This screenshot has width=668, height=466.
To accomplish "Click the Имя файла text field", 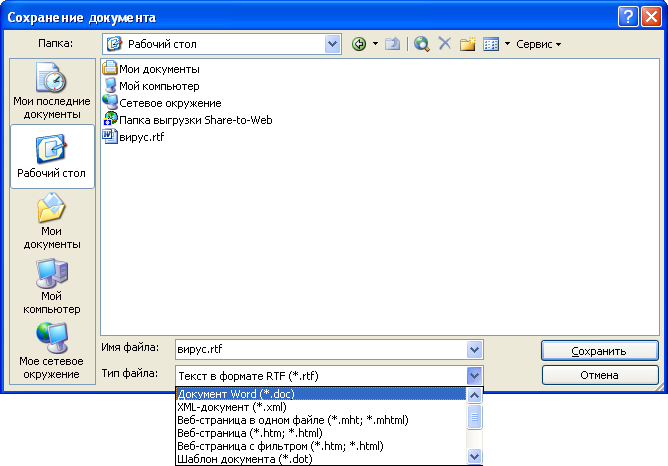I will (321, 350).
